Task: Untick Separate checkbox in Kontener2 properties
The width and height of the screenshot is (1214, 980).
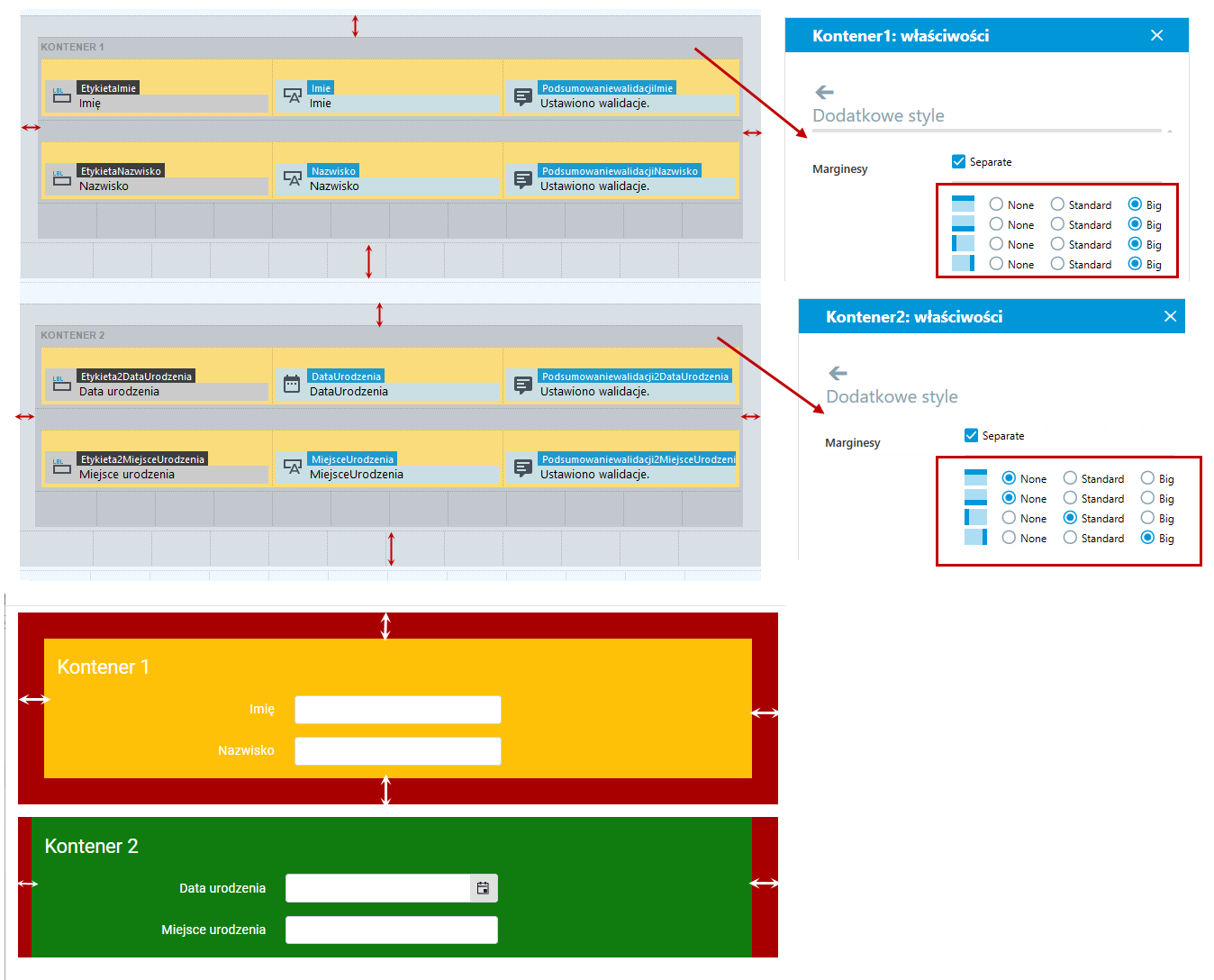Action: (971, 436)
